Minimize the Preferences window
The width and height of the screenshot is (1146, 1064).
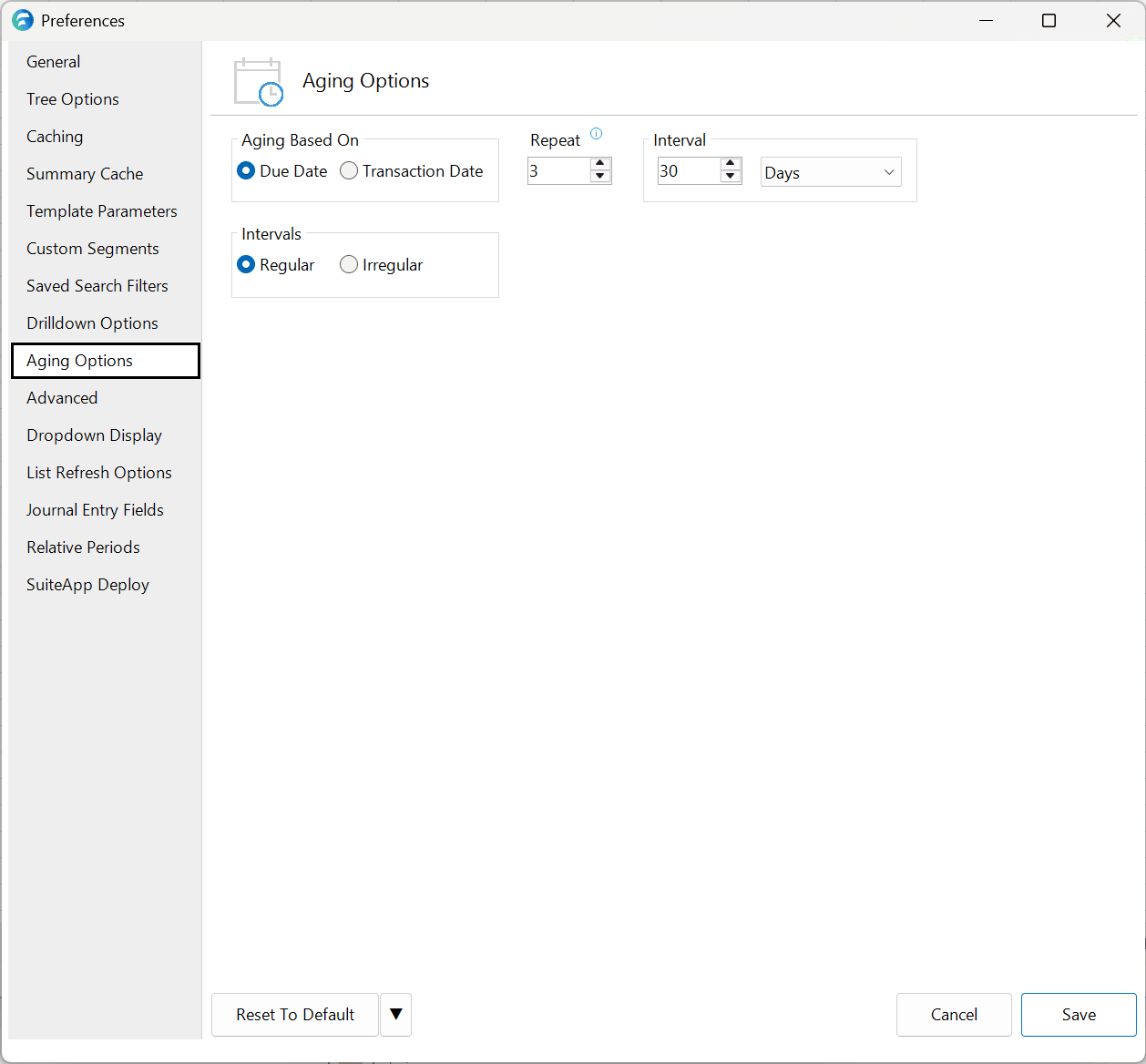pos(986,20)
